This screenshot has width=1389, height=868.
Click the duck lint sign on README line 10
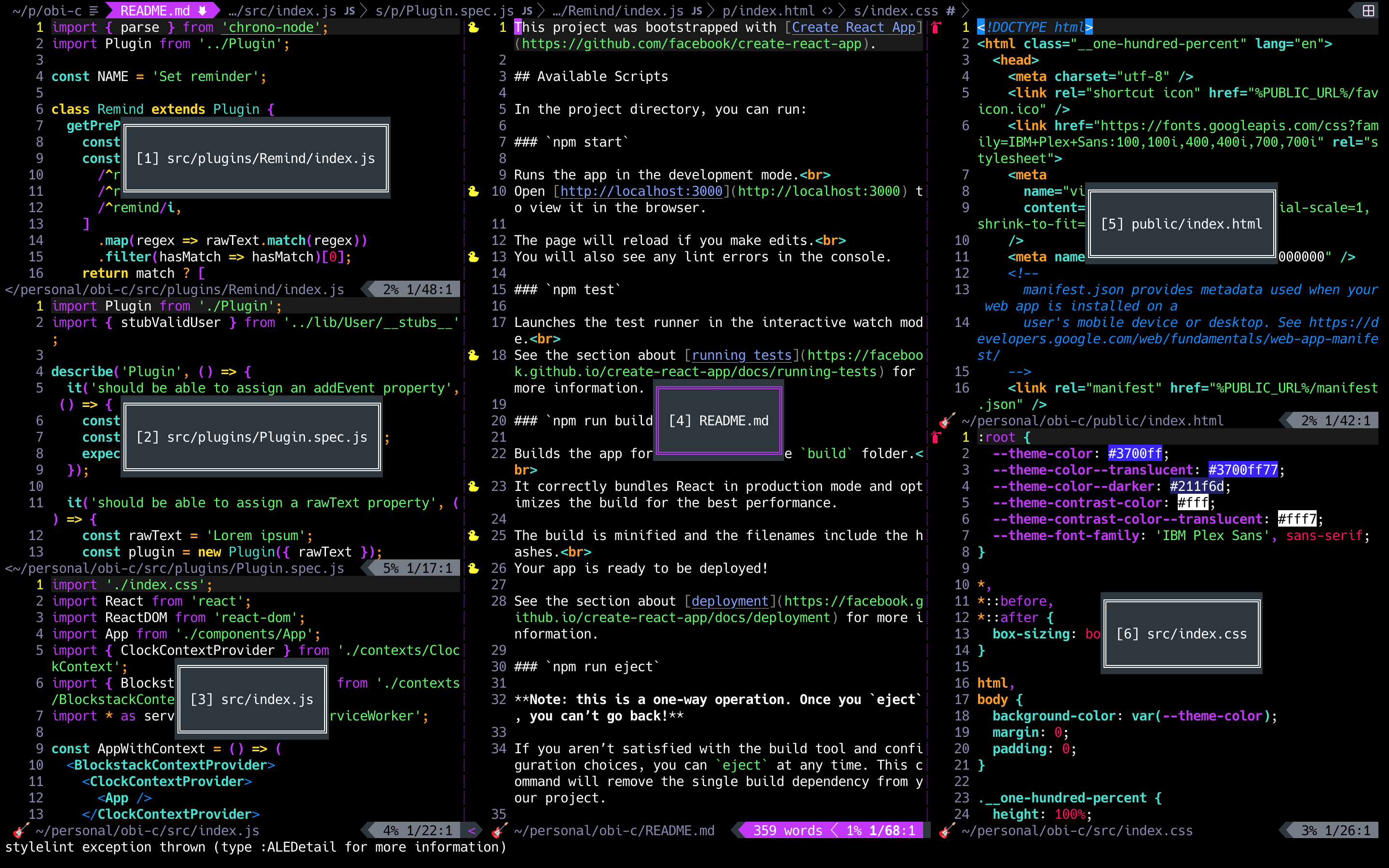pos(474,191)
